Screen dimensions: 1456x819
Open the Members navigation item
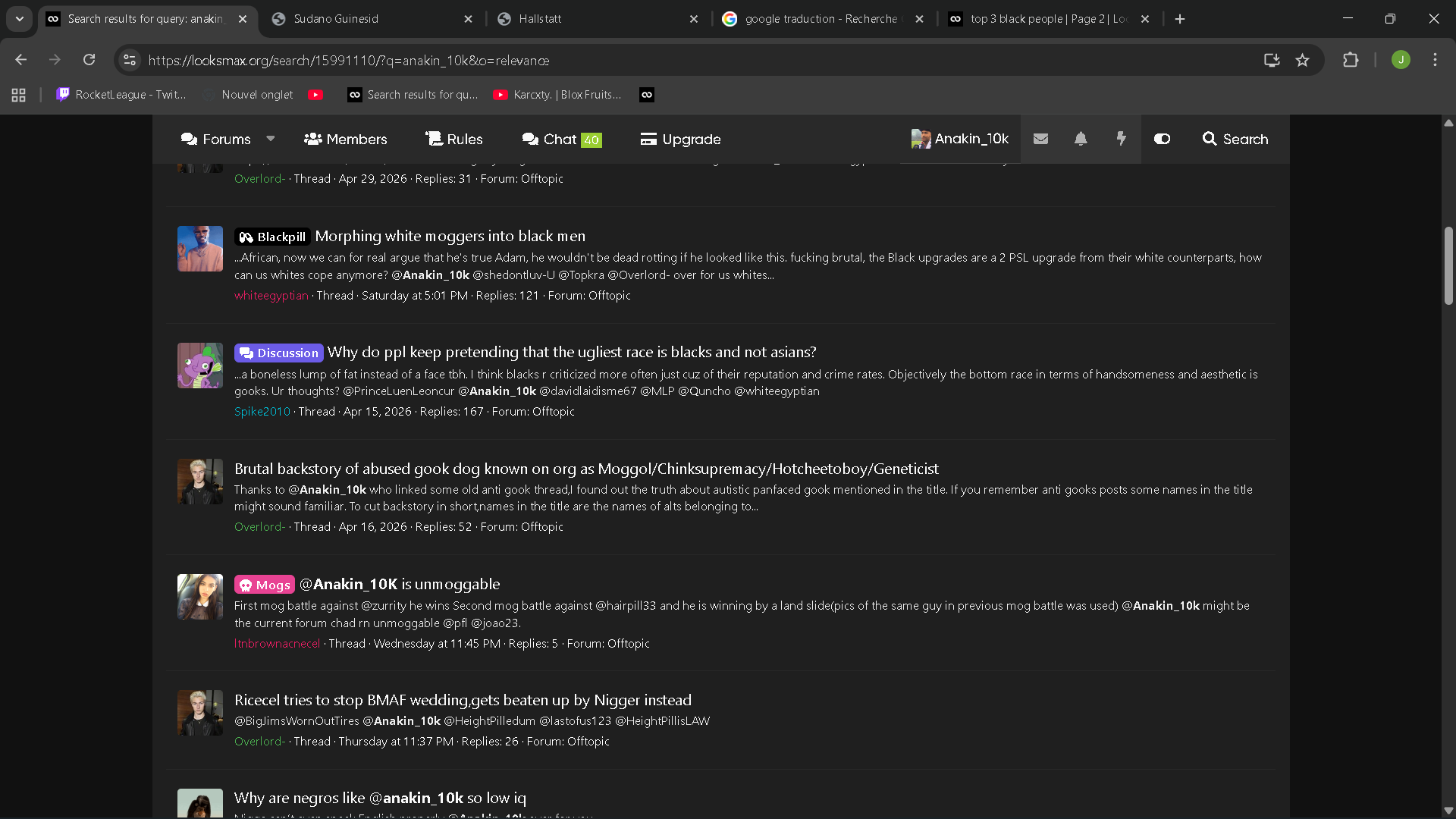345,139
